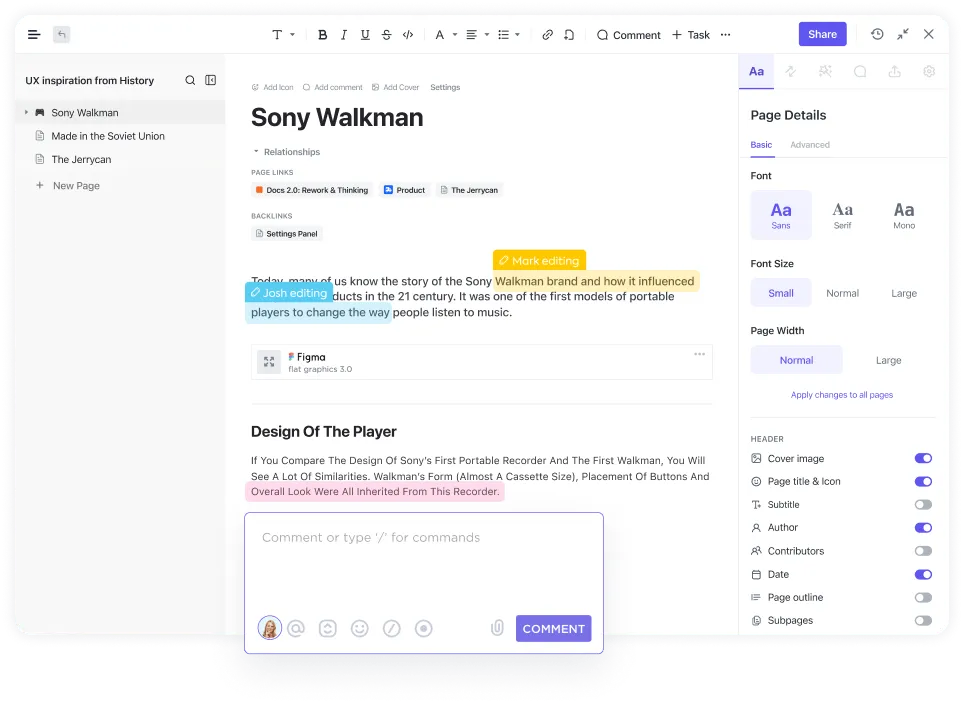Enable the Page outline switch
Screen dimensions: 964x708
point(923,597)
